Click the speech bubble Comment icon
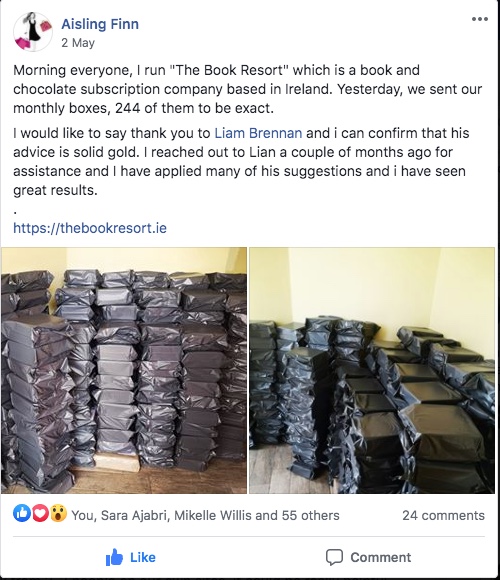Image resolution: width=500 pixels, height=580 pixels. tap(334, 557)
